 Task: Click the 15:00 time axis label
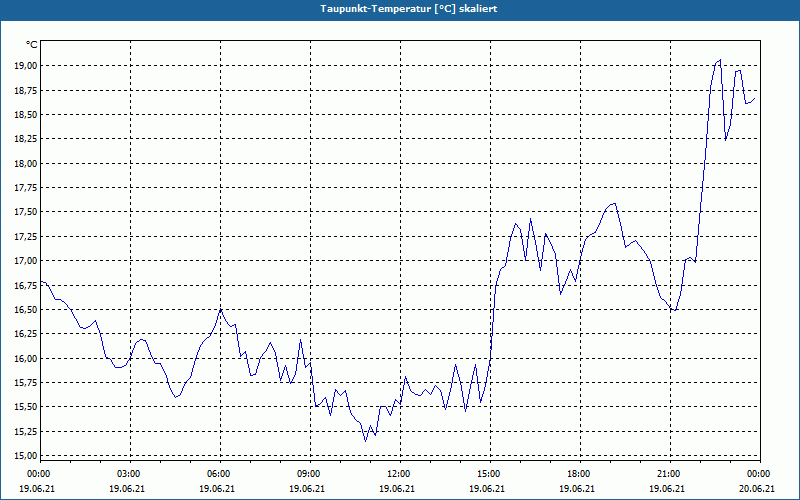490,474
